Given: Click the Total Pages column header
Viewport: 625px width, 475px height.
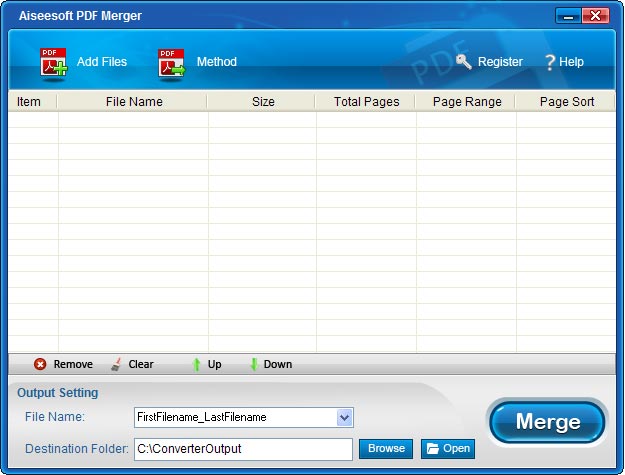Looking at the screenshot, I should click(x=366, y=102).
